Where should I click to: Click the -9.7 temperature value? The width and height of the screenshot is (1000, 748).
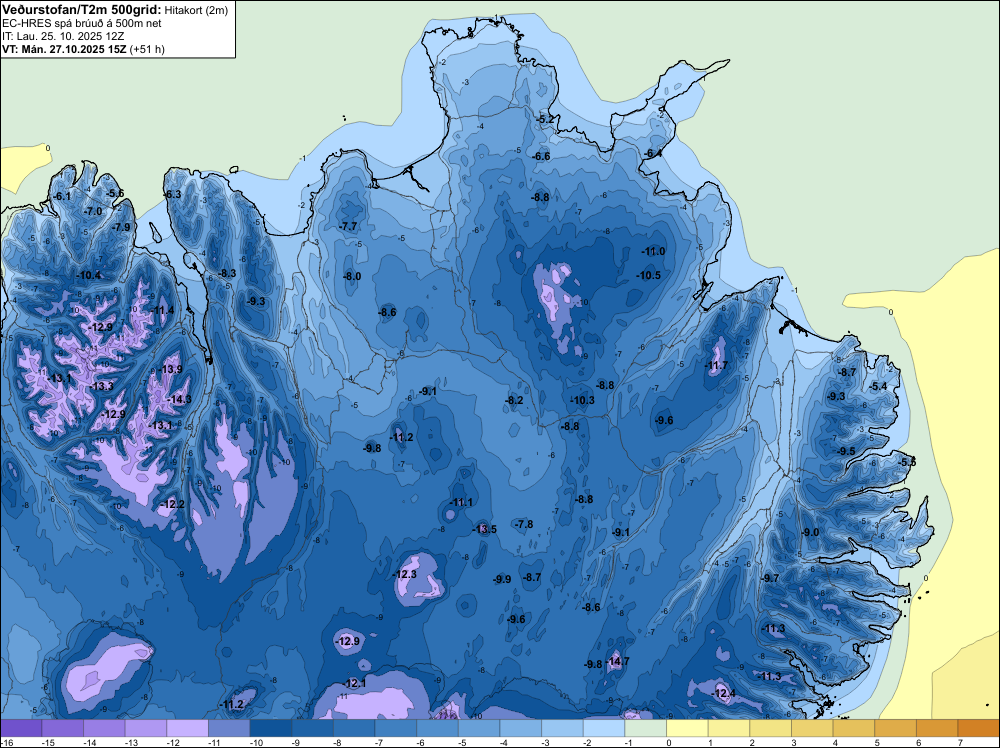(x=770, y=578)
